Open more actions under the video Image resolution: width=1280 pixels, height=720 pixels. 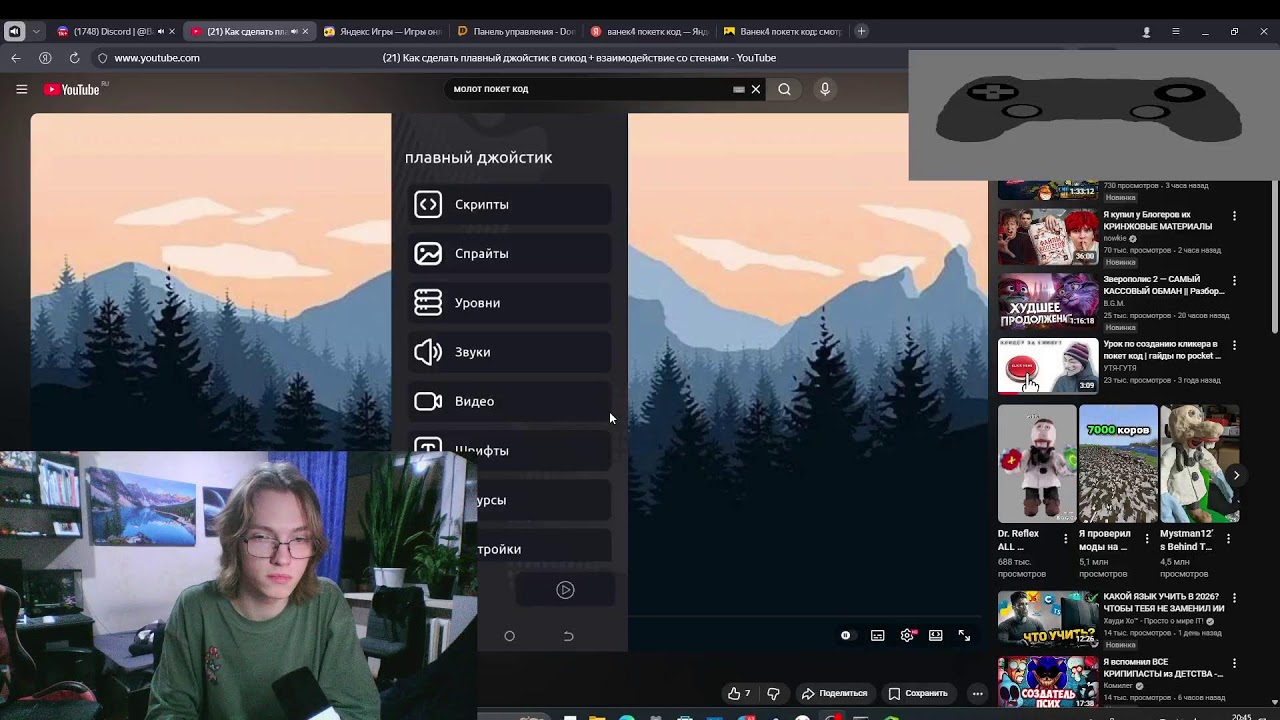[x=978, y=693]
